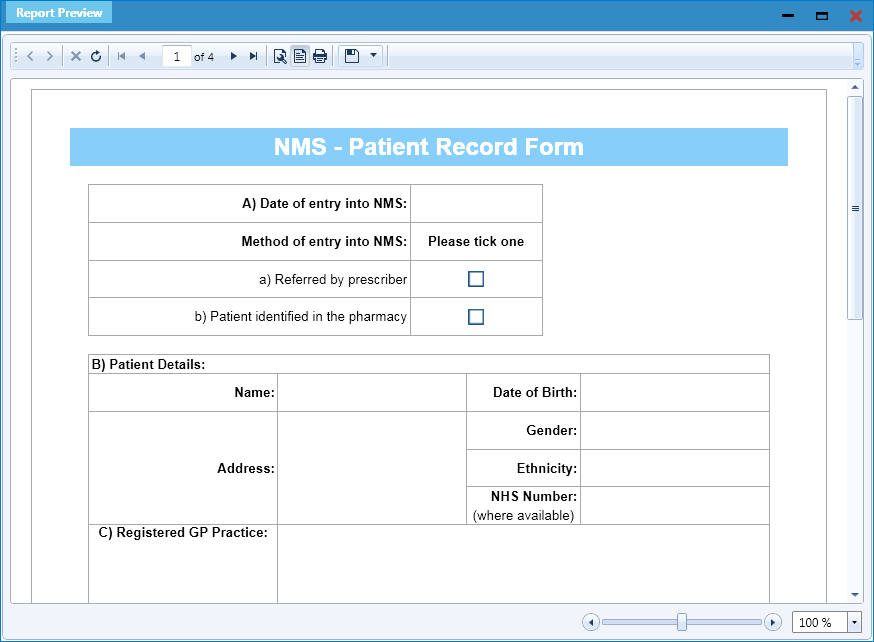The width and height of the screenshot is (874, 642).
Task: Click the scroll down arrow
Action: click(855, 595)
